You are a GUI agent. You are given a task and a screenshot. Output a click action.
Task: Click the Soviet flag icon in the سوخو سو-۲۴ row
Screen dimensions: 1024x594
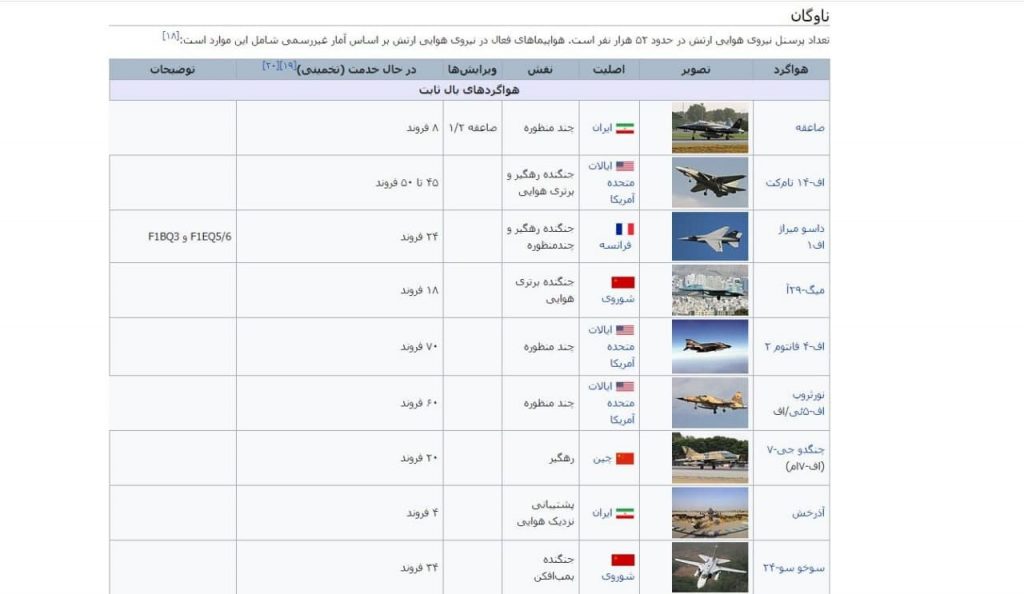click(623, 560)
